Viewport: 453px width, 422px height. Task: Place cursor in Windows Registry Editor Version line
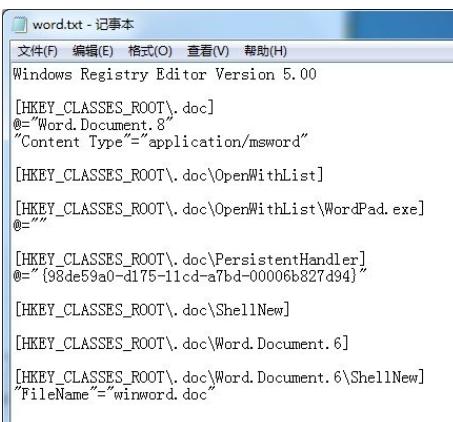coord(165,74)
